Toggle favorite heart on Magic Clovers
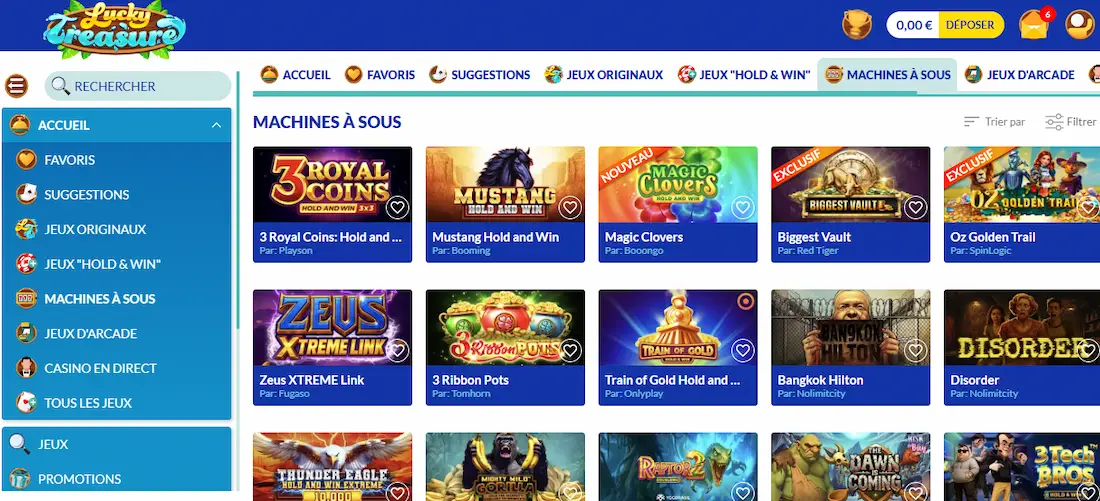 743,207
